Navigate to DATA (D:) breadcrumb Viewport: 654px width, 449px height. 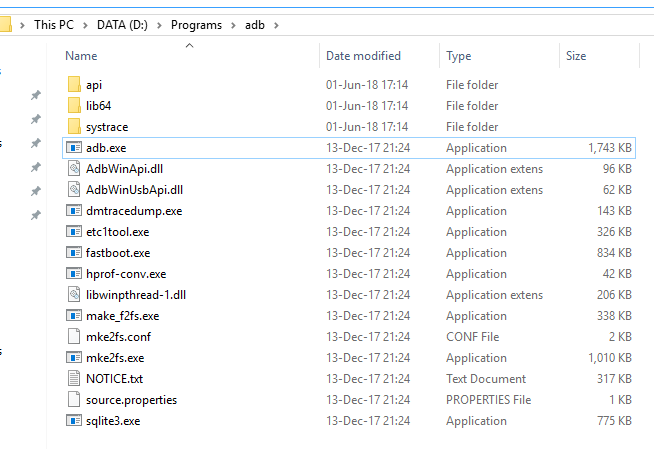tap(122, 25)
